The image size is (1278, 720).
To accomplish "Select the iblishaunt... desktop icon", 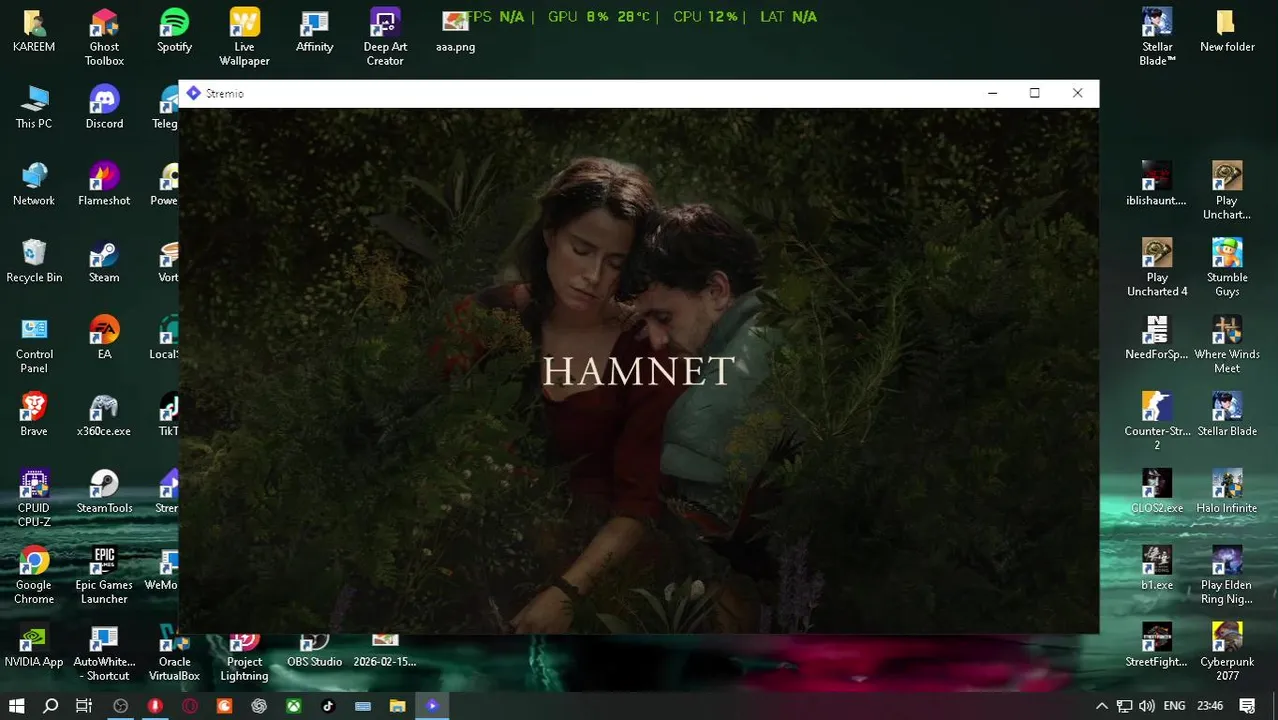I will tap(1157, 185).
